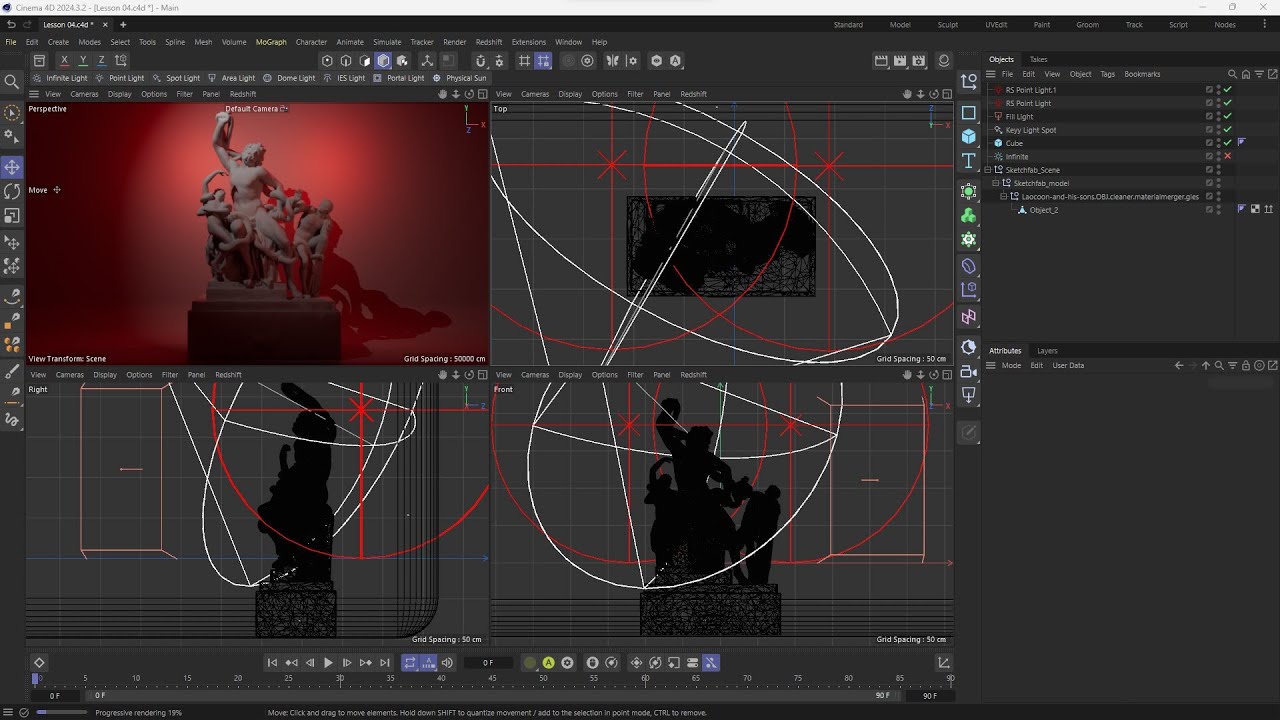The width and height of the screenshot is (1280, 720).
Task: Toggle Y axis lock
Action: (x=83, y=61)
